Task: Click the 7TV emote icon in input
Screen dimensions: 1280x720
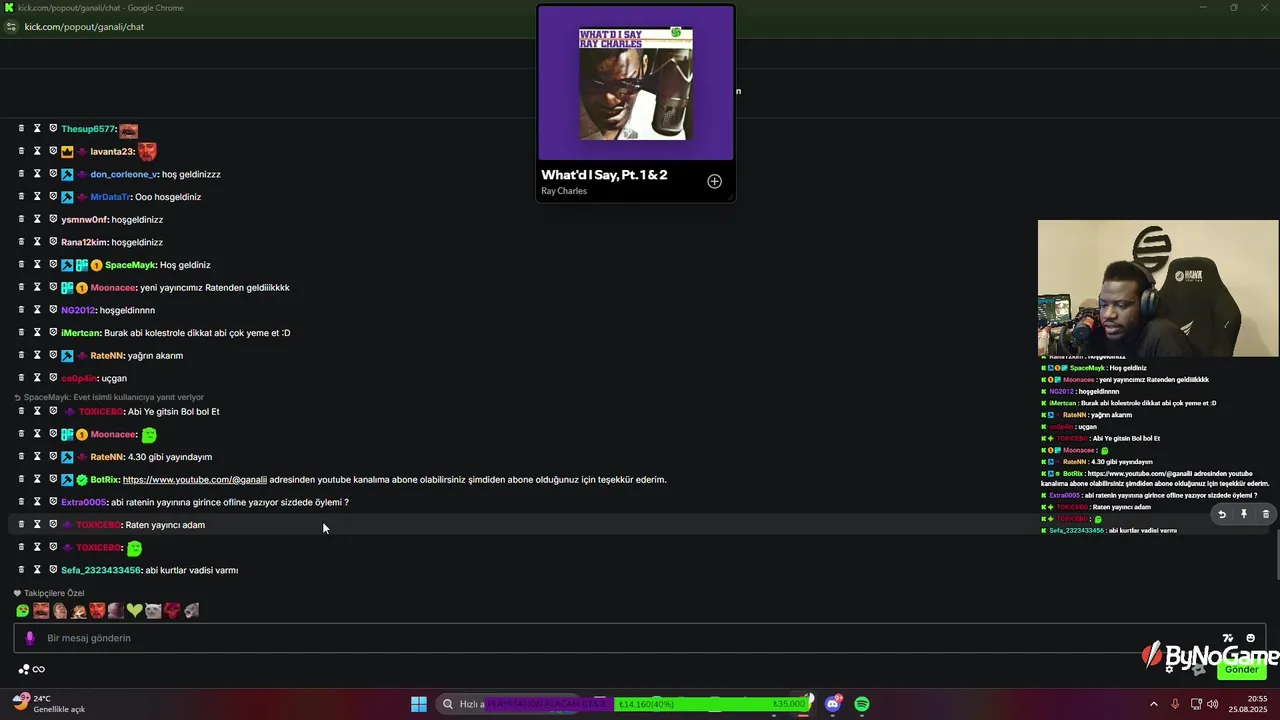Action: click(x=1228, y=638)
